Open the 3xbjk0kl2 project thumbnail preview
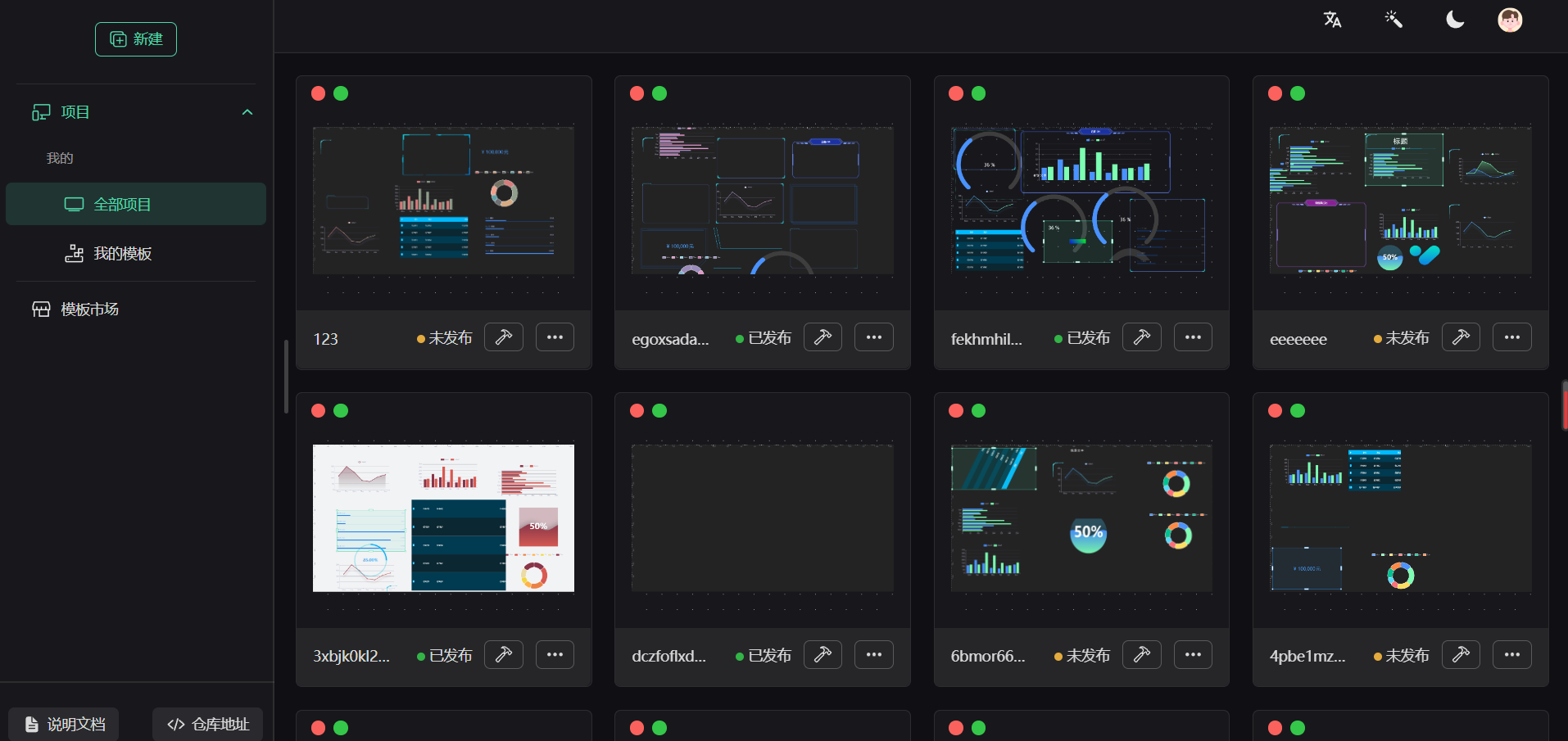Image resolution: width=1568 pixels, height=741 pixels. pyautogui.click(x=443, y=517)
